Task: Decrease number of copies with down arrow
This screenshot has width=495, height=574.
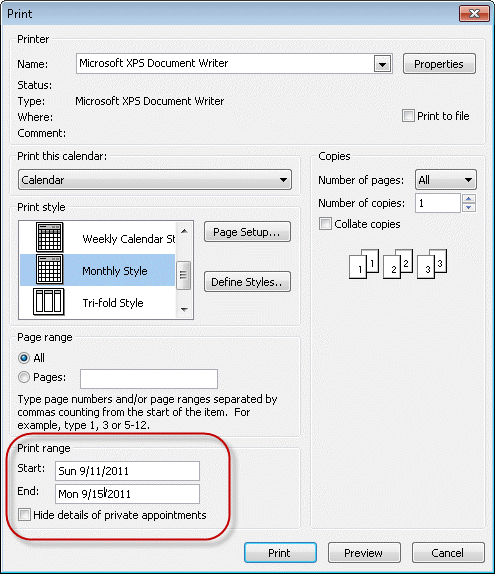Action: coord(469,208)
